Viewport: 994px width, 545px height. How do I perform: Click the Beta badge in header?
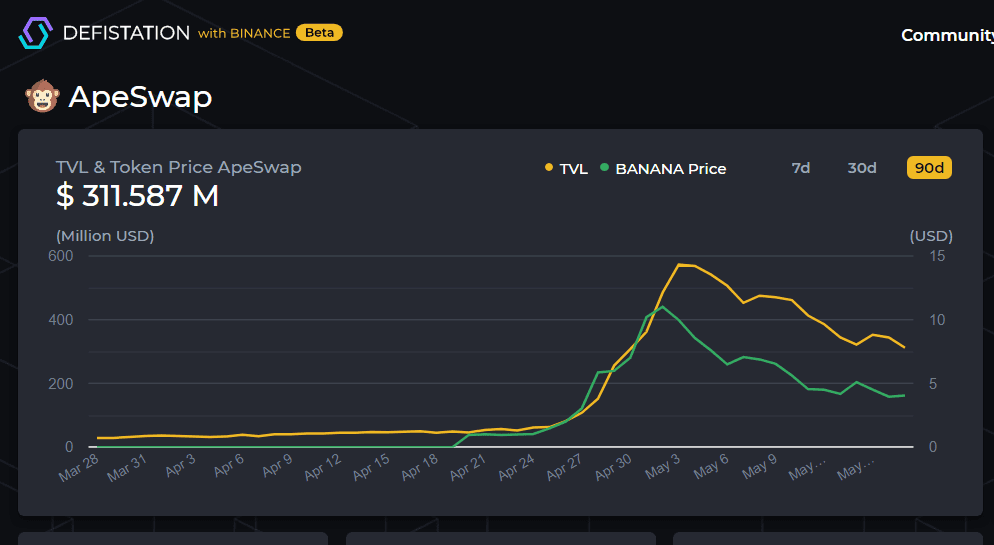(x=319, y=33)
